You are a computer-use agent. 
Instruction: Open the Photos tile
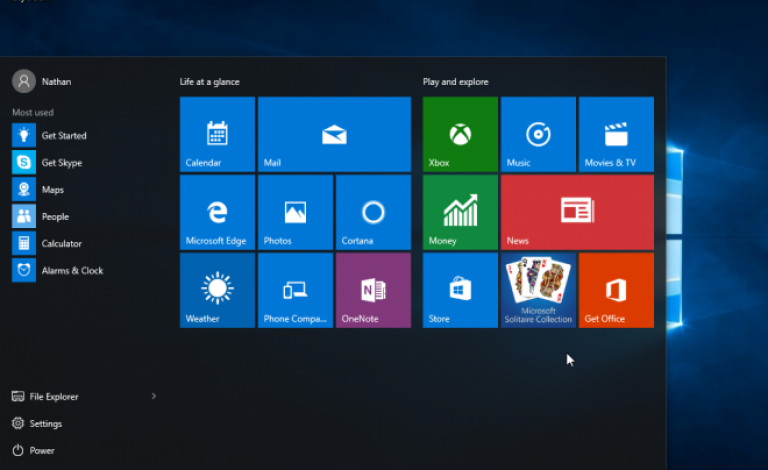295,212
